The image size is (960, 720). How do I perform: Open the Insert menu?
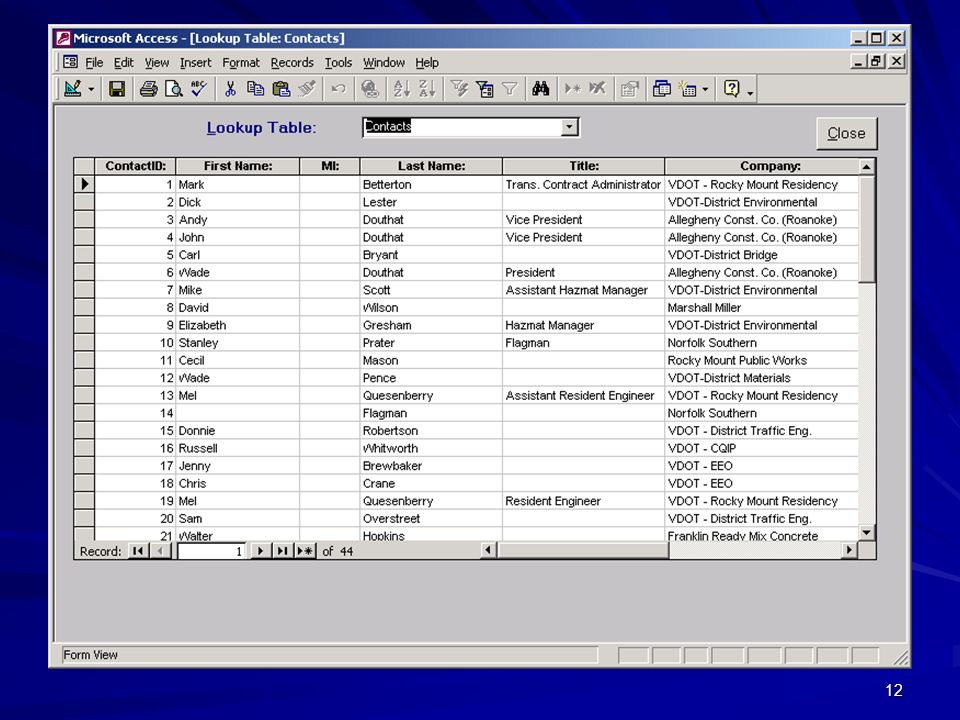pos(195,62)
